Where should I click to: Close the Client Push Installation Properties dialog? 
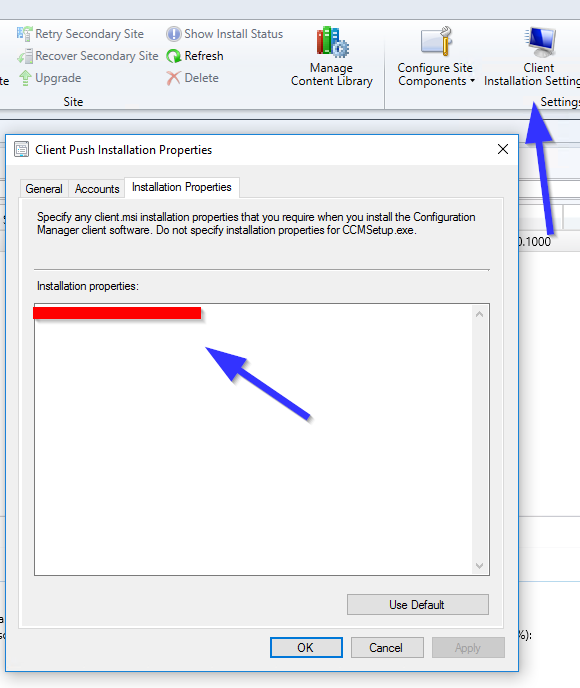[x=503, y=150]
